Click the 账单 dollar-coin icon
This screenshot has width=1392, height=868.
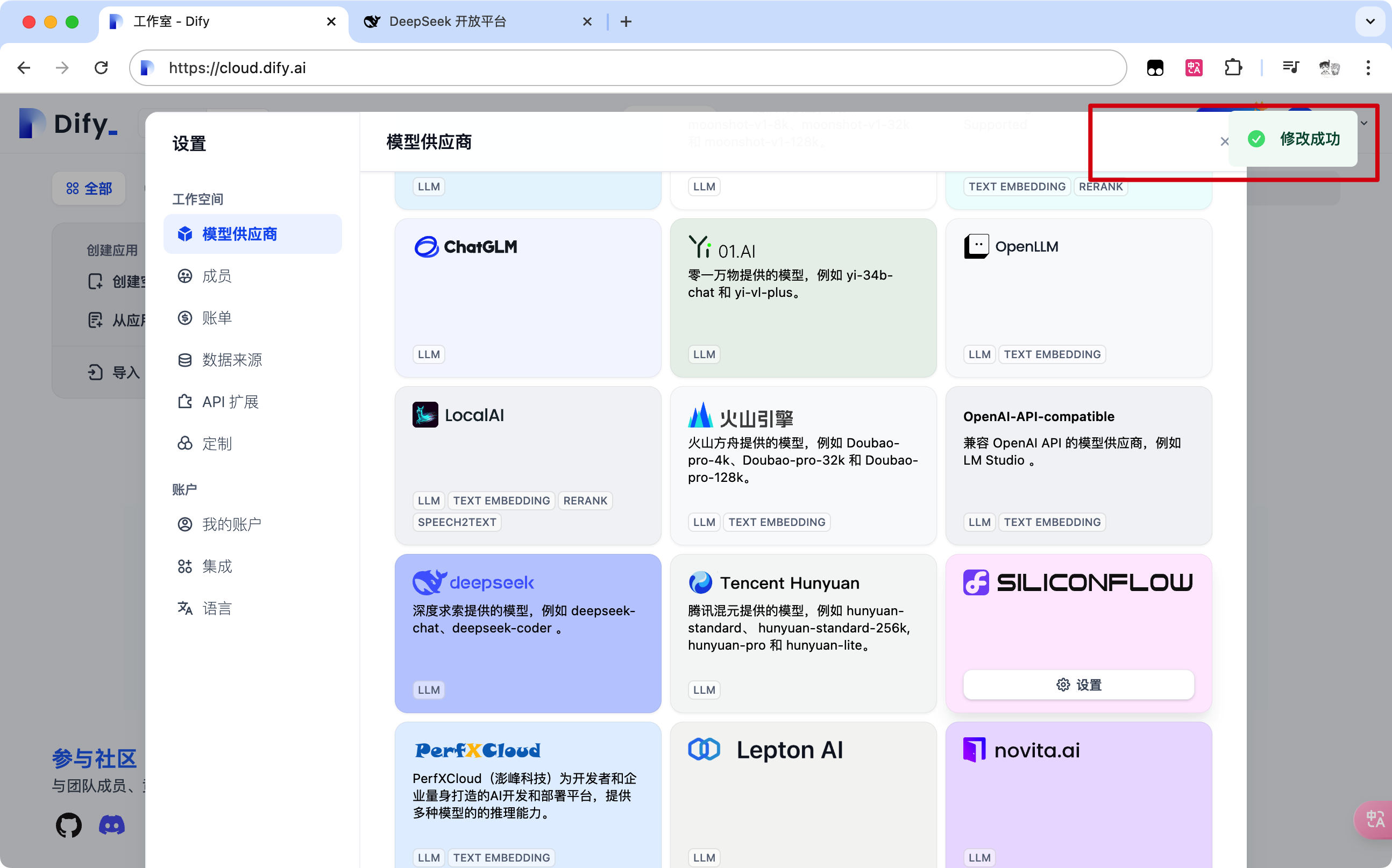(x=185, y=318)
